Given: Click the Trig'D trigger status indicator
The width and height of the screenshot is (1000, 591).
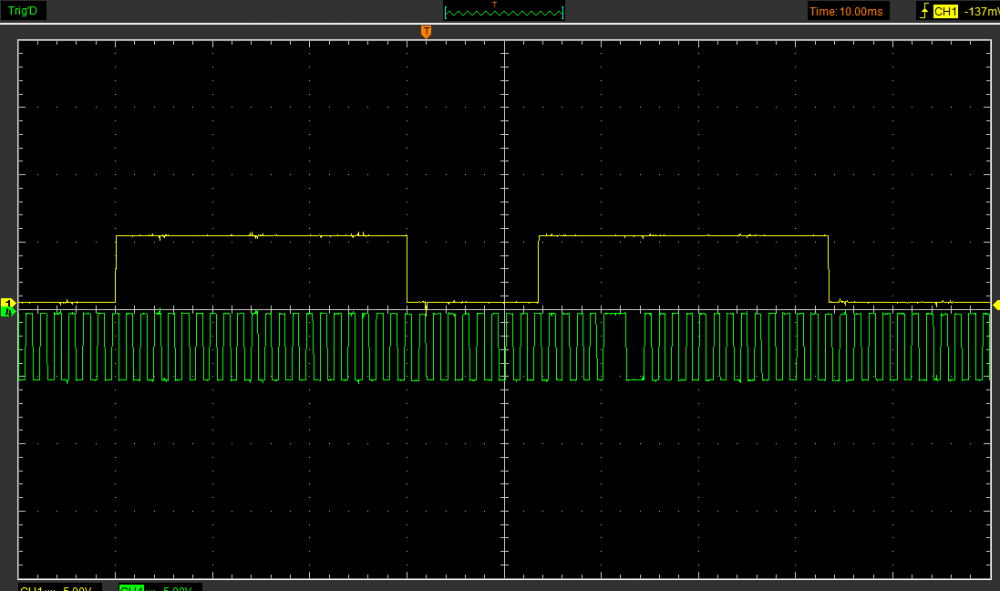Looking at the screenshot, I should [22, 11].
